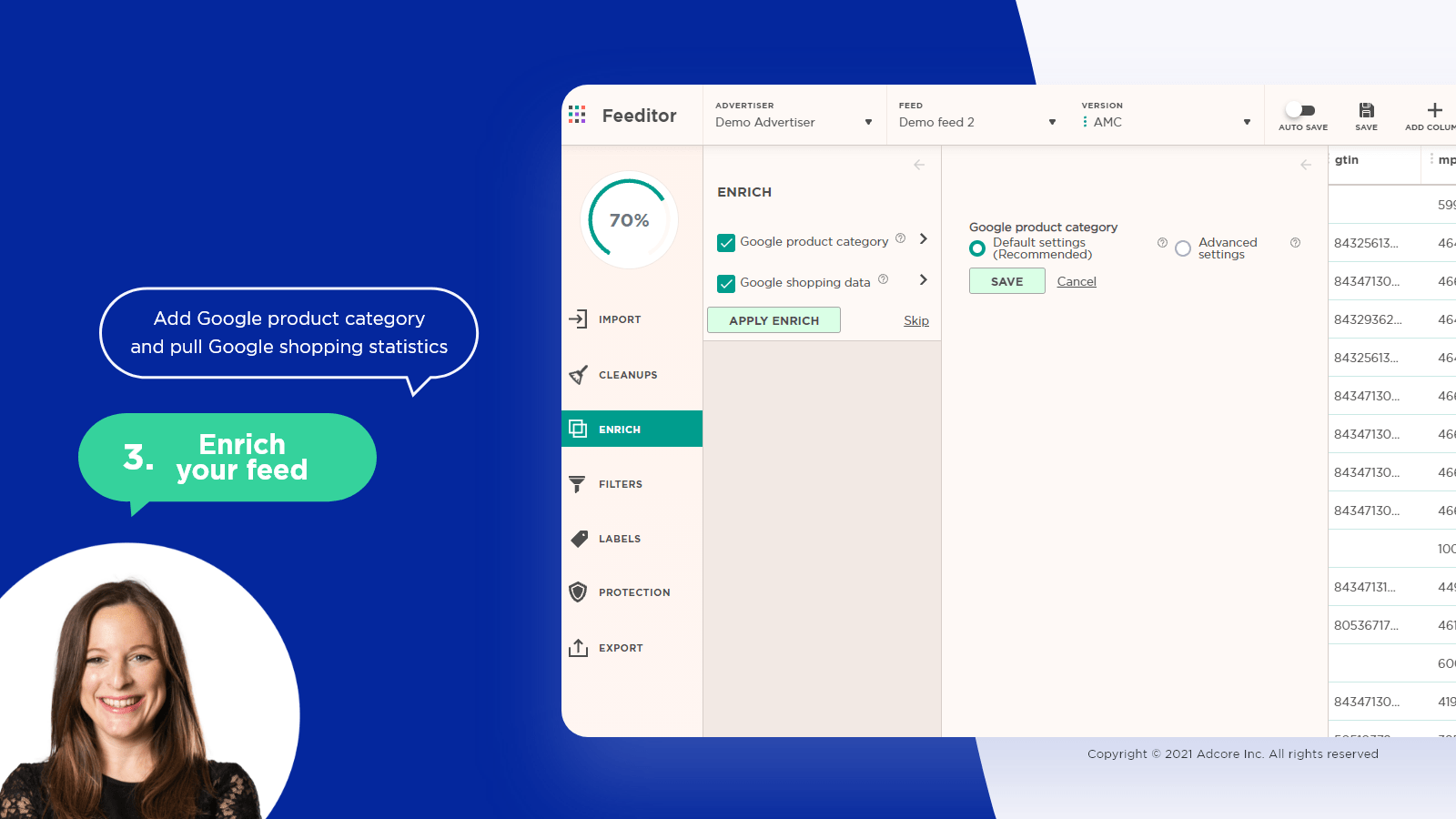Screen dimensions: 1456x819
Task: Uncheck the Google shopping data checkbox
Action: click(726, 284)
